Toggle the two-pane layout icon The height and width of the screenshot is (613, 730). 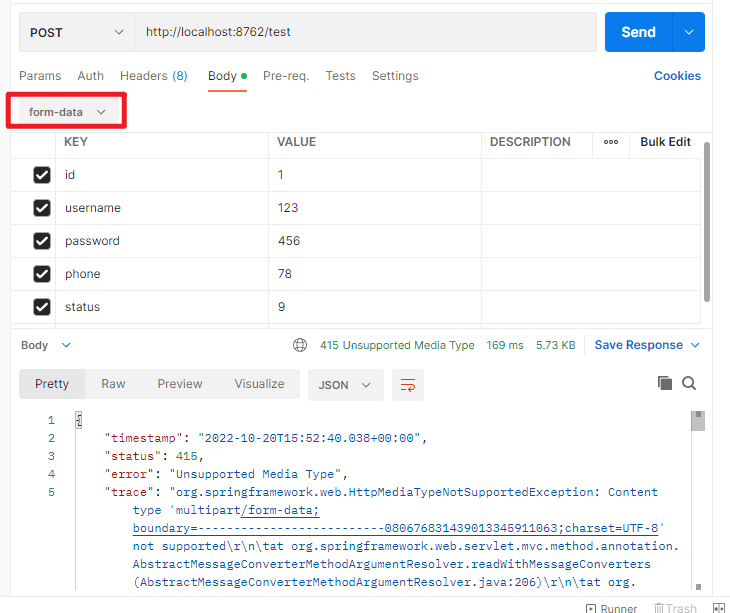[719, 608]
